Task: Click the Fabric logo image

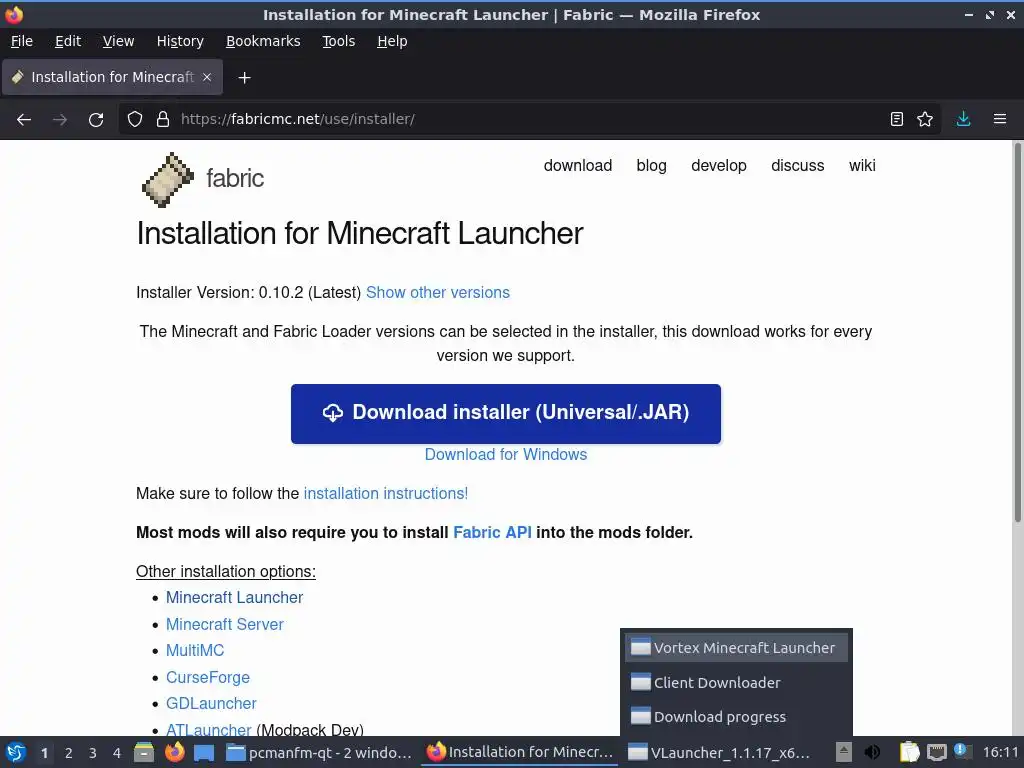Action: tap(168, 180)
